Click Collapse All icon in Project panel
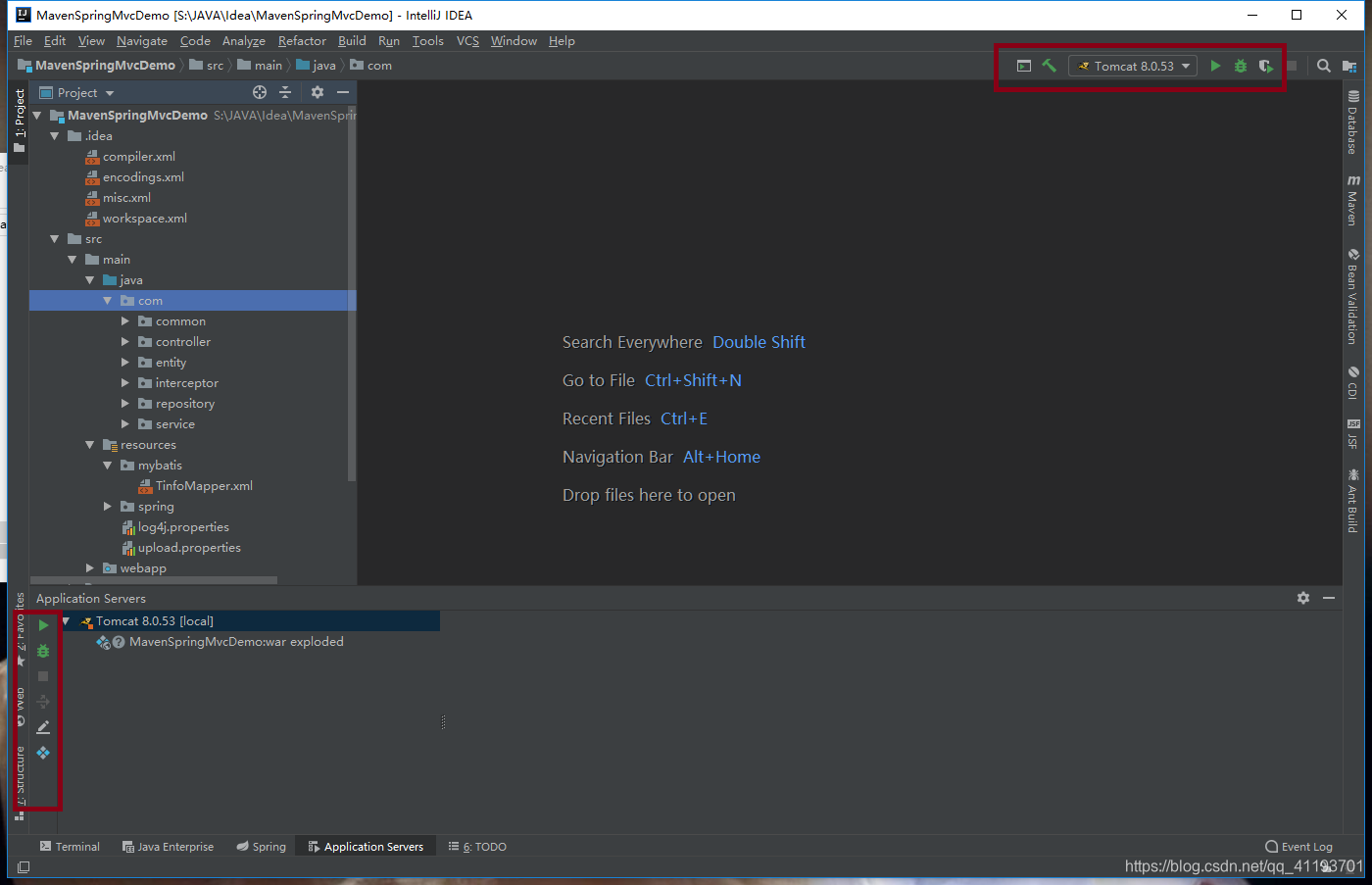 coord(285,92)
